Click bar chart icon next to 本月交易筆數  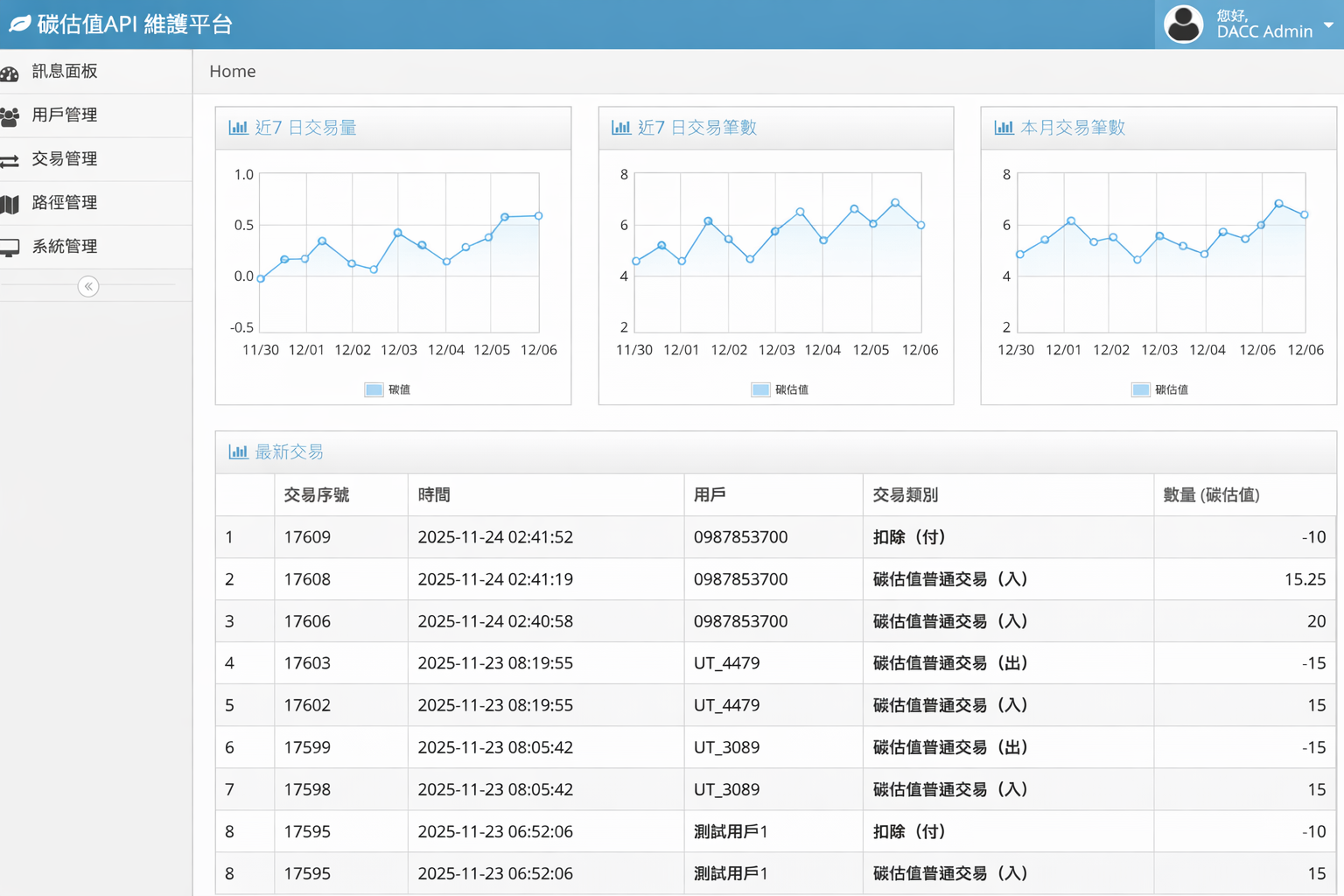pos(1004,128)
